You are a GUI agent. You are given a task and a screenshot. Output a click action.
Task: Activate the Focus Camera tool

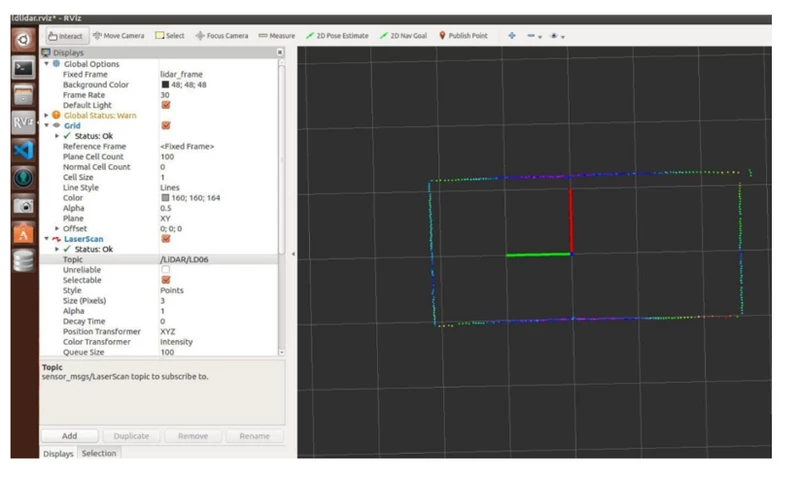[x=221, y=36]
